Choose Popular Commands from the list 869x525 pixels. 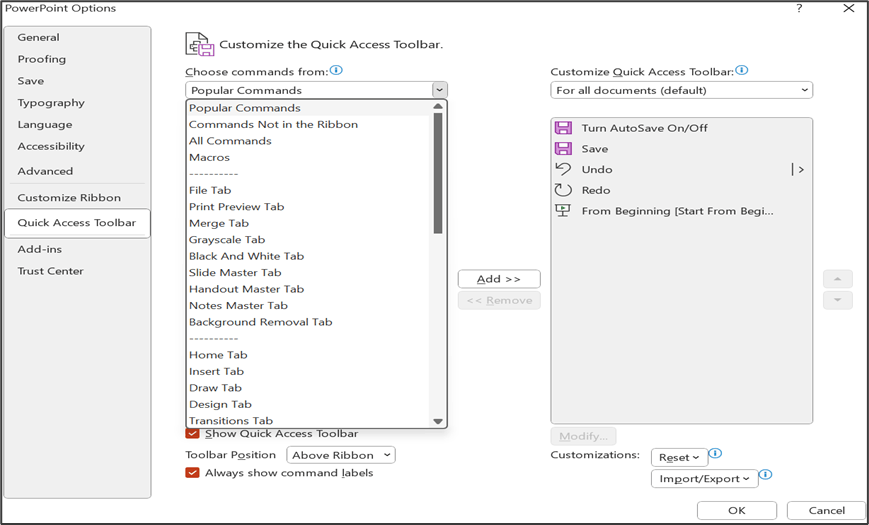click(x=308, y=108)
